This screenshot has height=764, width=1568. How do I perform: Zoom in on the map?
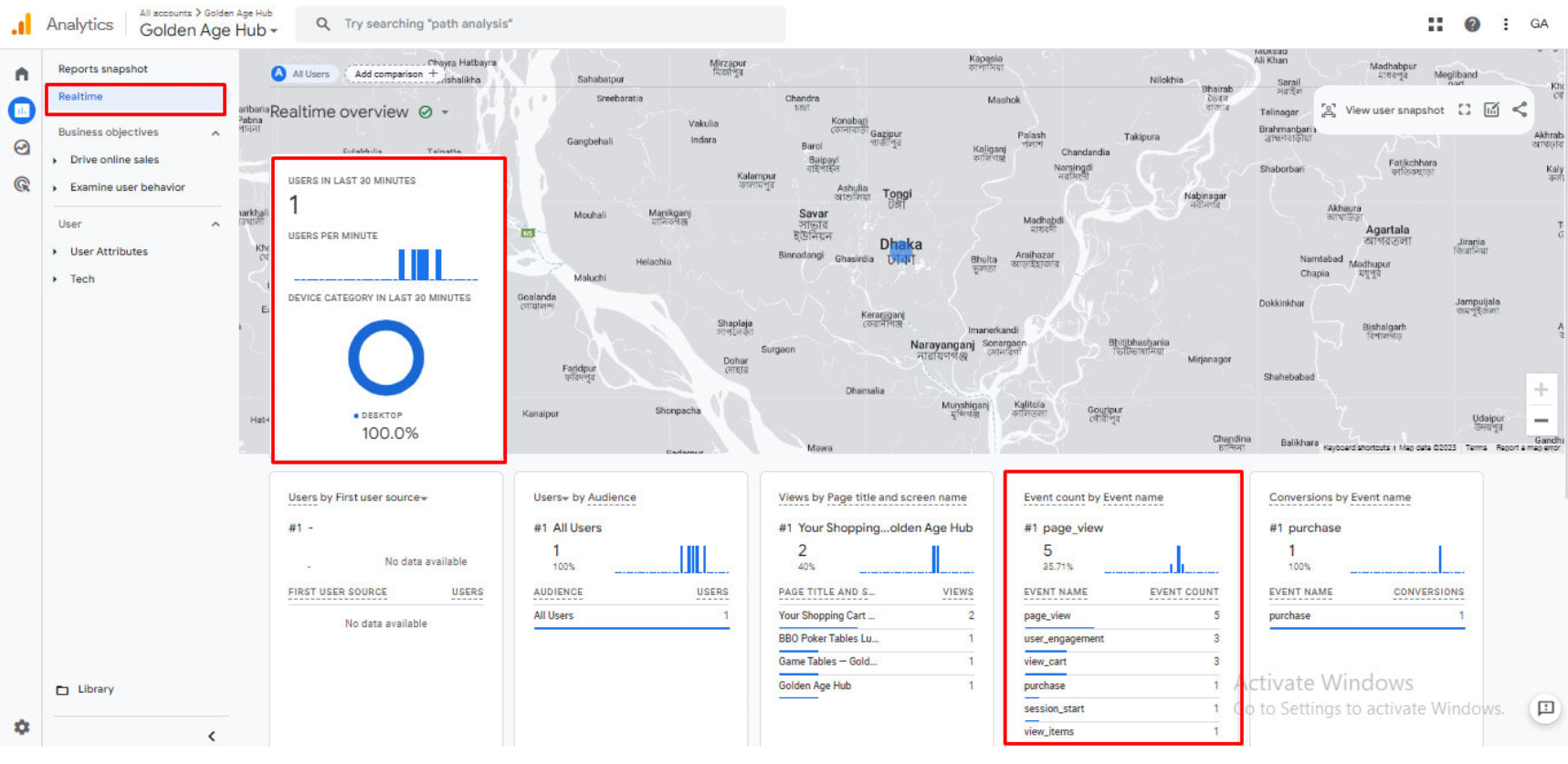[x=1541, y=390]
